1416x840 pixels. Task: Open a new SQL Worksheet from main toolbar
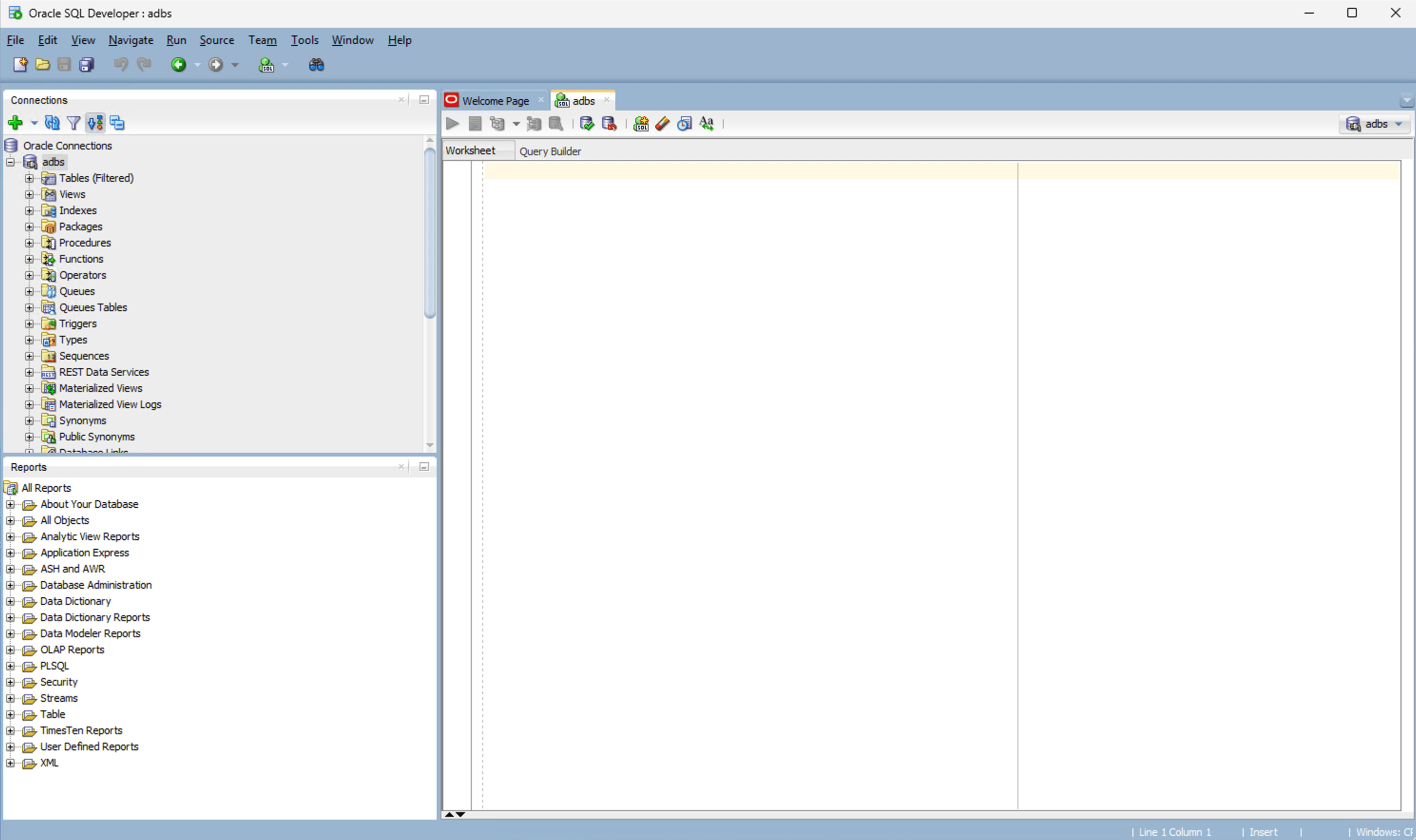[x=266, y=65]
